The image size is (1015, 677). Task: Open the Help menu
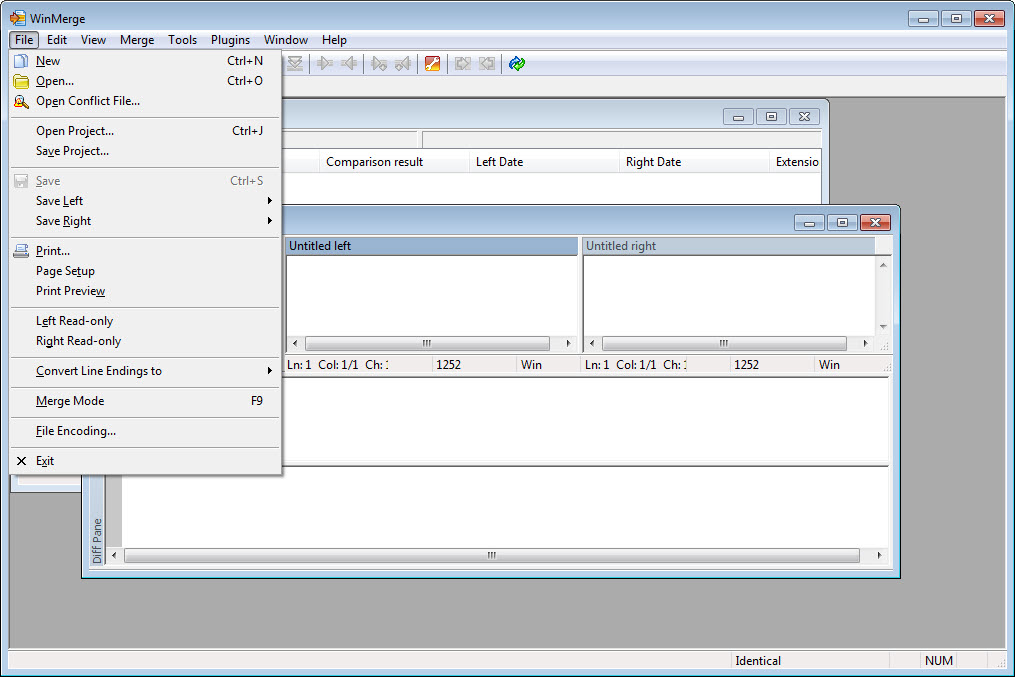pyautogui.click(x=334, y=39)
